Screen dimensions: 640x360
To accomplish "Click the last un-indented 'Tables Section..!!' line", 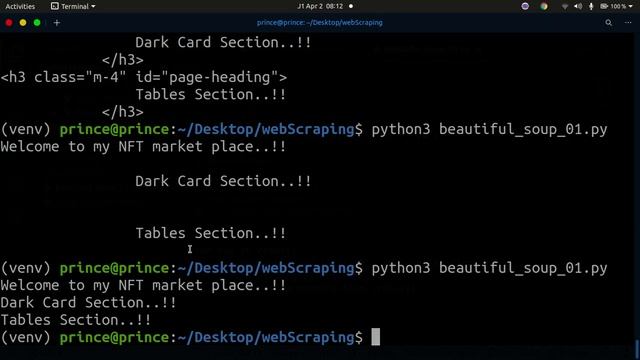I will click(x=76, y=320).
